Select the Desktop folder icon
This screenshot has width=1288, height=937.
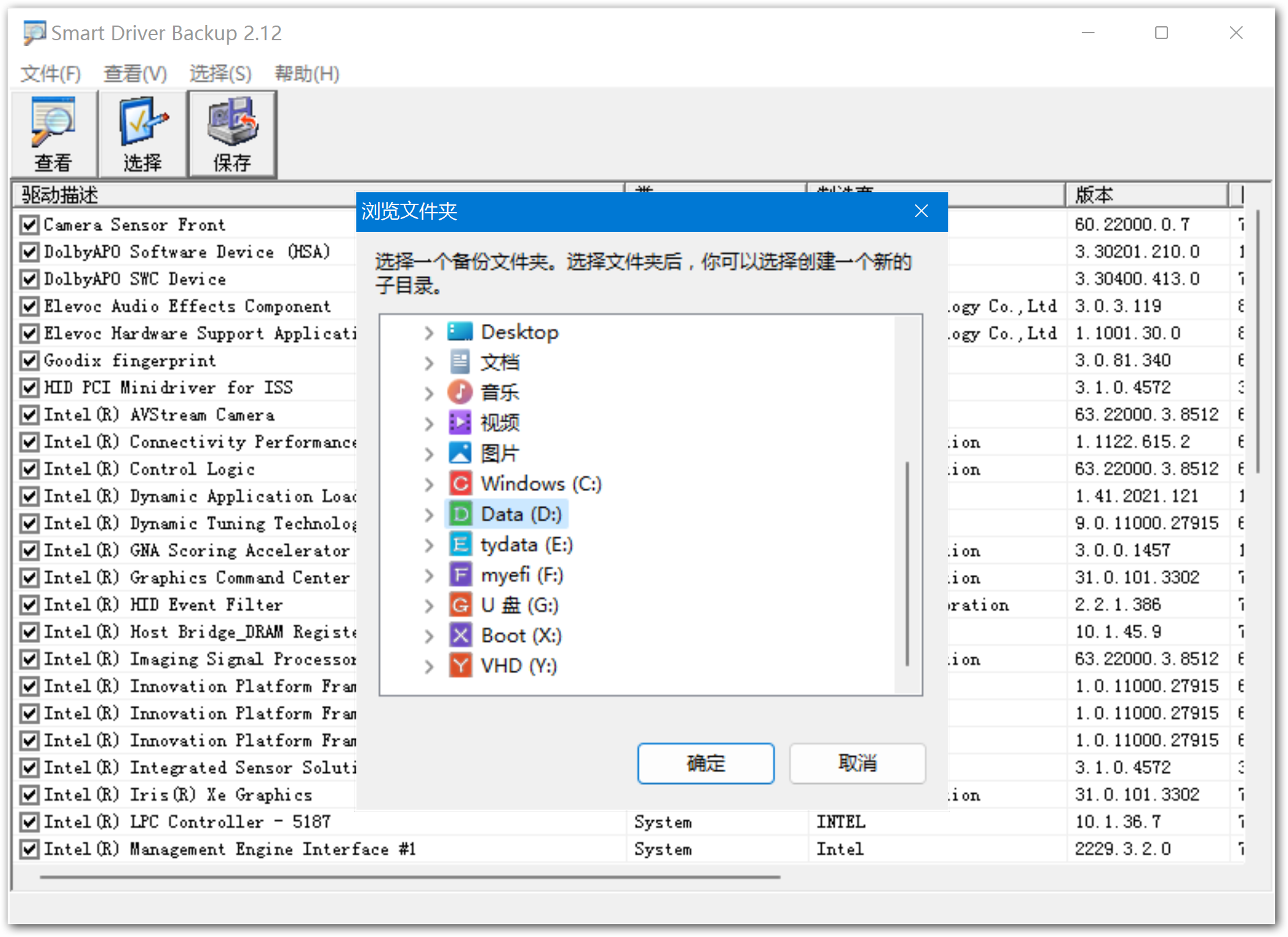pos(460,332)
